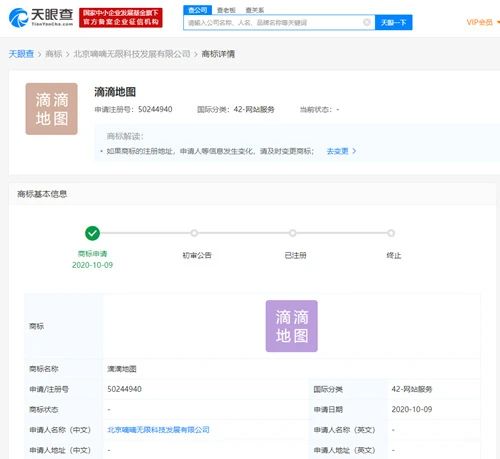
Task: Click the 天眼一下 search button
Action: pos(393,22)
